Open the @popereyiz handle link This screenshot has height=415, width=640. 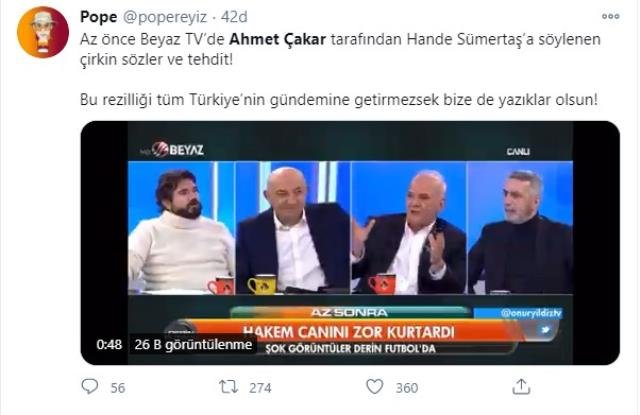tap(164, 18)
